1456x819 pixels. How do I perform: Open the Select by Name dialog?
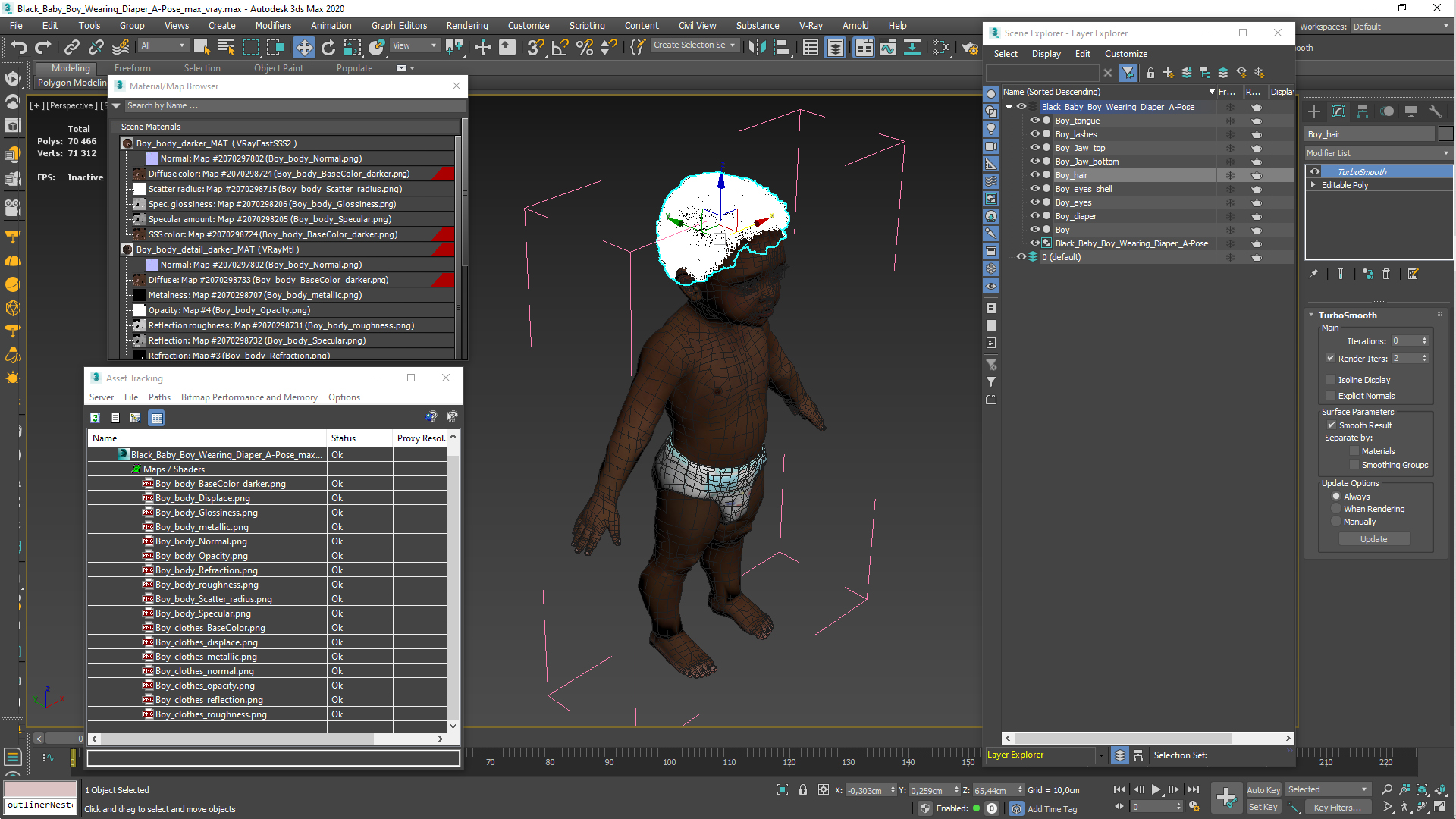click(x=226, y=47)
